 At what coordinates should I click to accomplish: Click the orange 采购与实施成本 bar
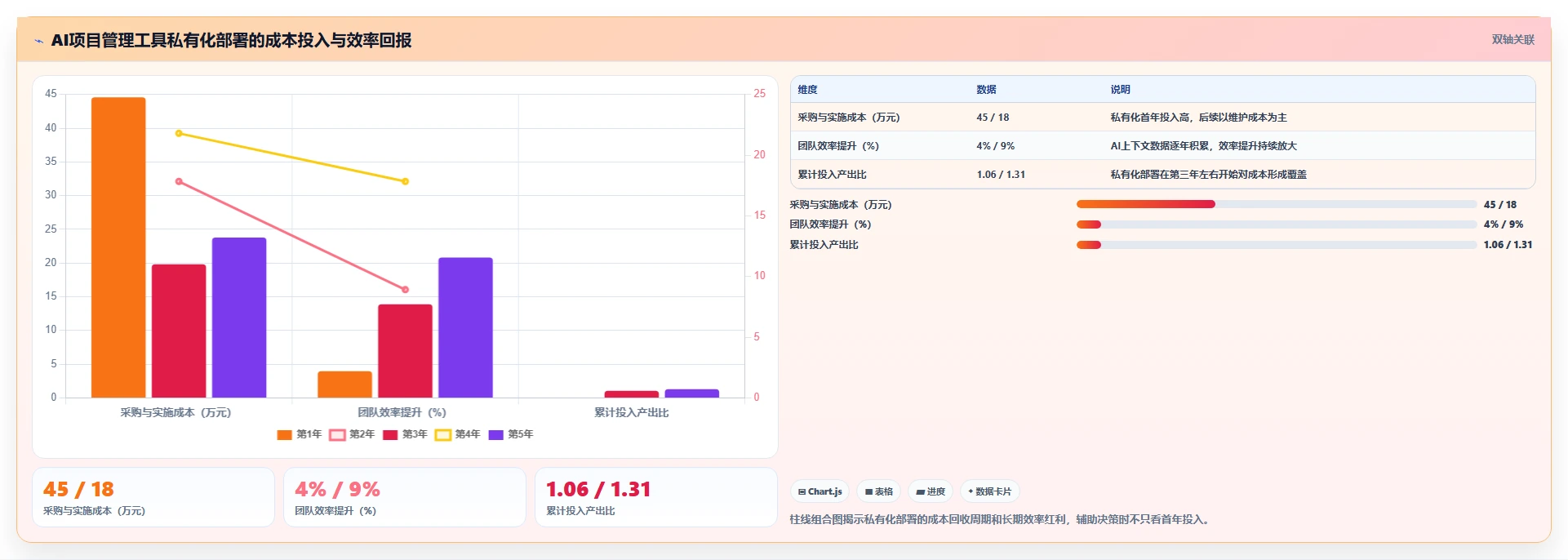118,247
